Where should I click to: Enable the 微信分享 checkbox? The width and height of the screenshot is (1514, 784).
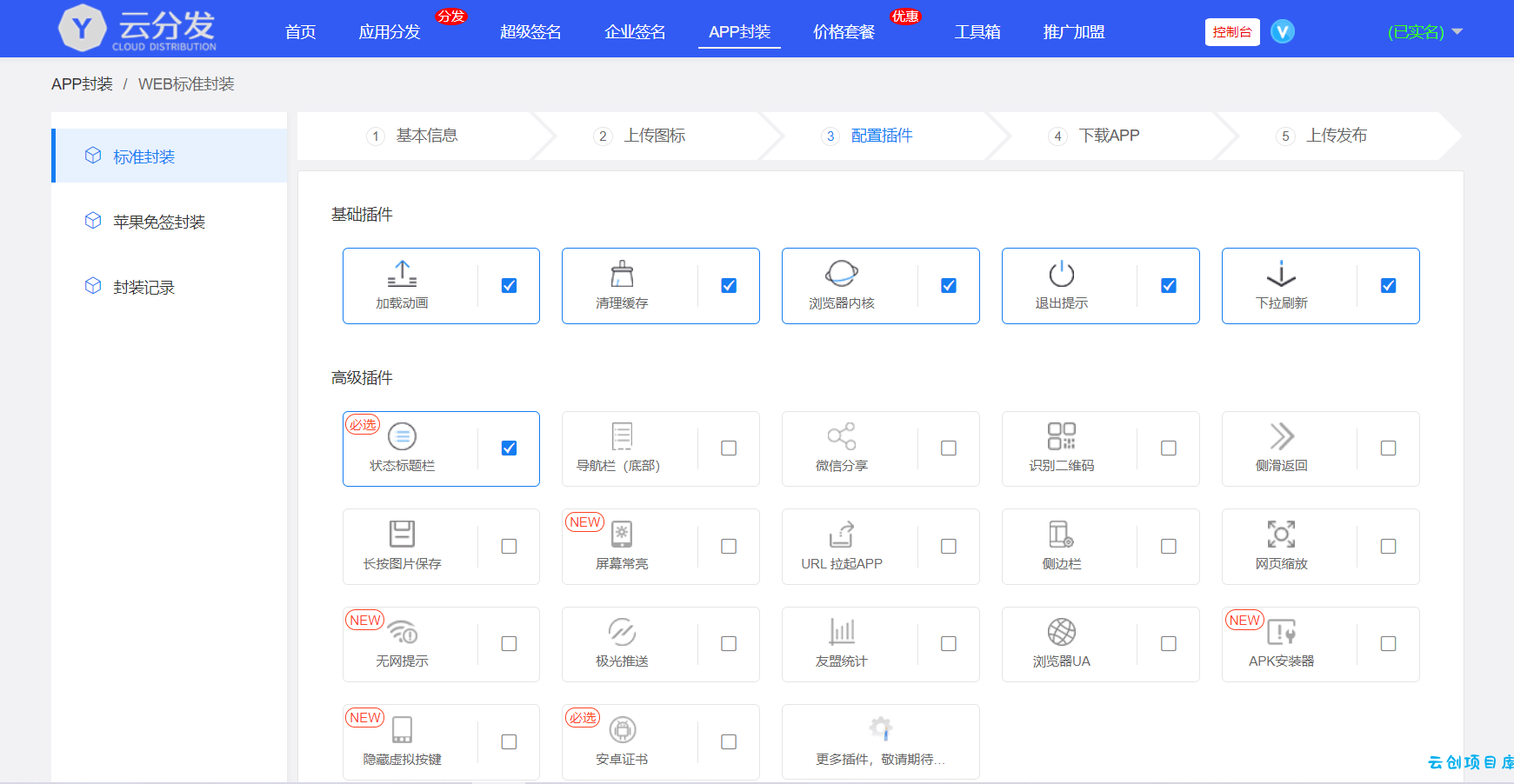(949, 448)
